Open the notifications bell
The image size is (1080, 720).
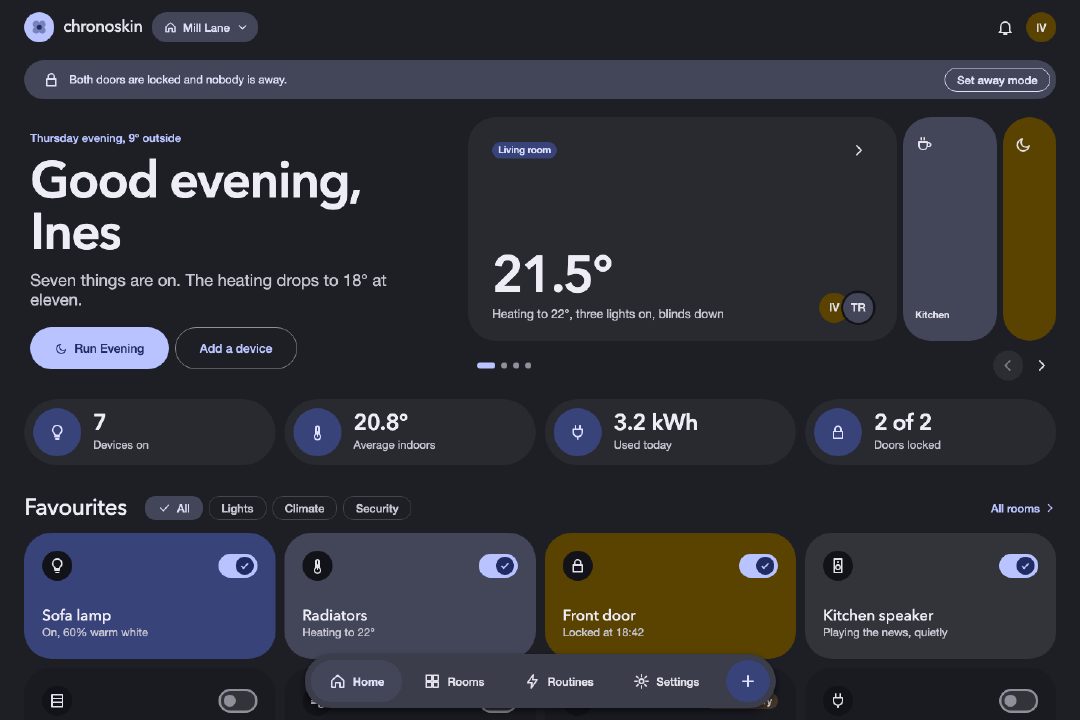1005,28
